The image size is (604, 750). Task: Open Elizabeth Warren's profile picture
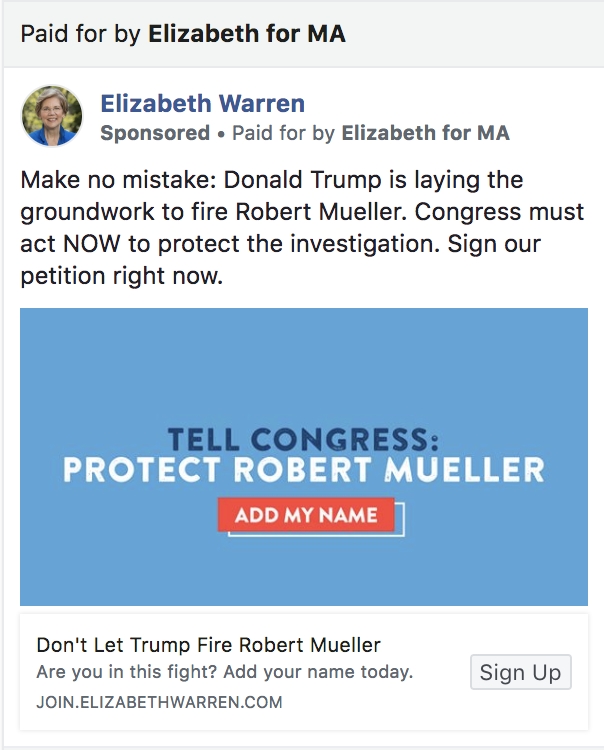[x=52, y=116]
